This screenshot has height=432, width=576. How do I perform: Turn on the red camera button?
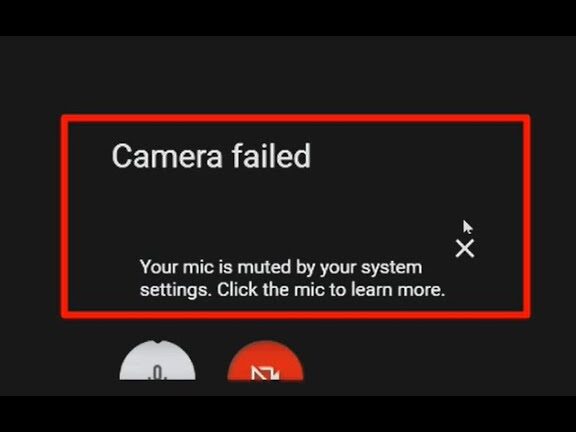click(266, 361)
